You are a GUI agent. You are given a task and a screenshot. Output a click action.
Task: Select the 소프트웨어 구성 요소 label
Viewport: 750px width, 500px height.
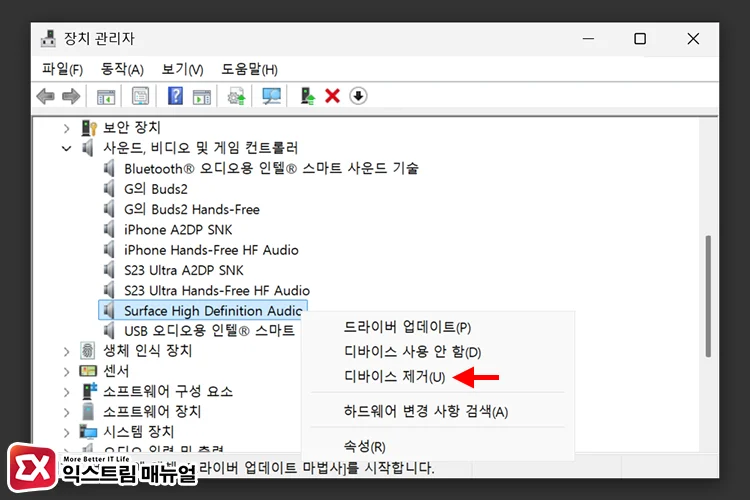[x=168, y=391]
